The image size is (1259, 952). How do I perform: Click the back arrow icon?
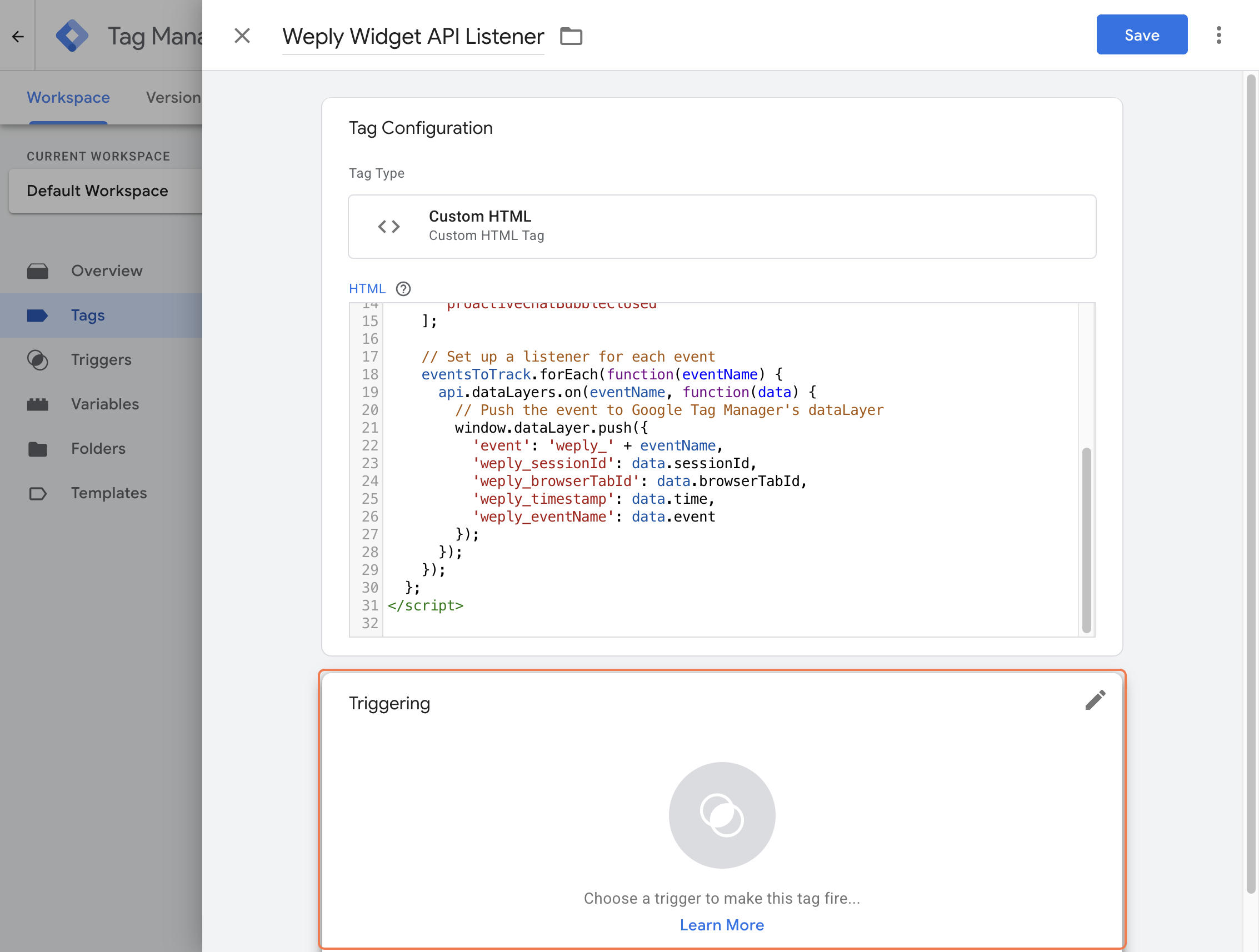(18, 37)
